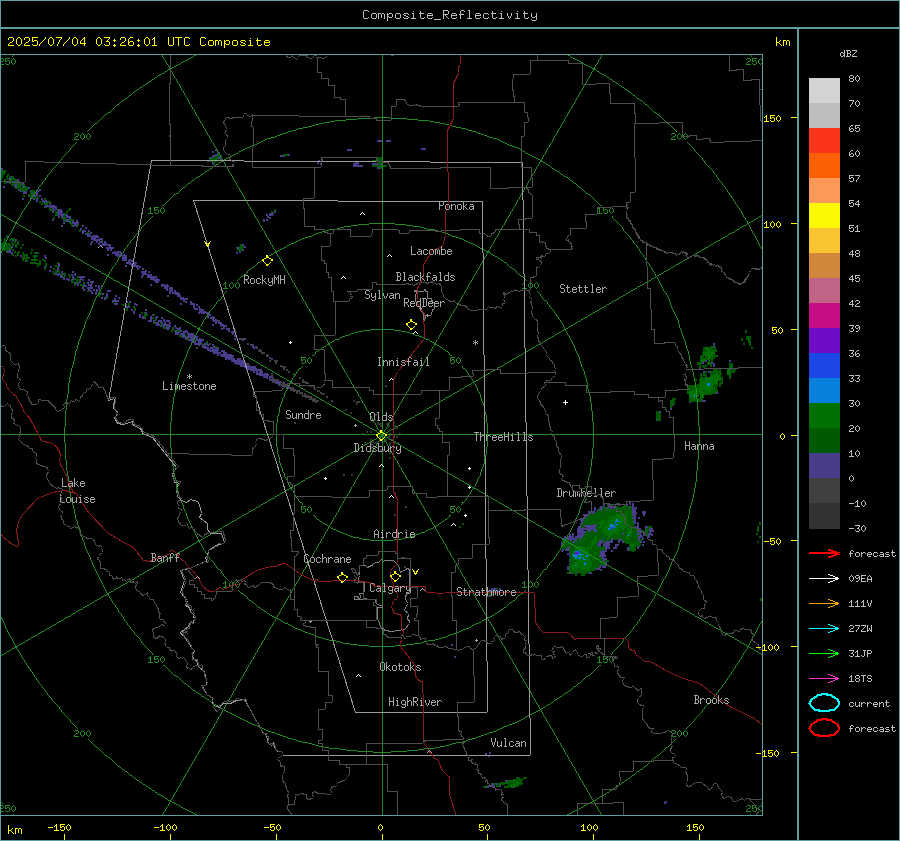Click the light gray 80 dBZ swatch

824,90
